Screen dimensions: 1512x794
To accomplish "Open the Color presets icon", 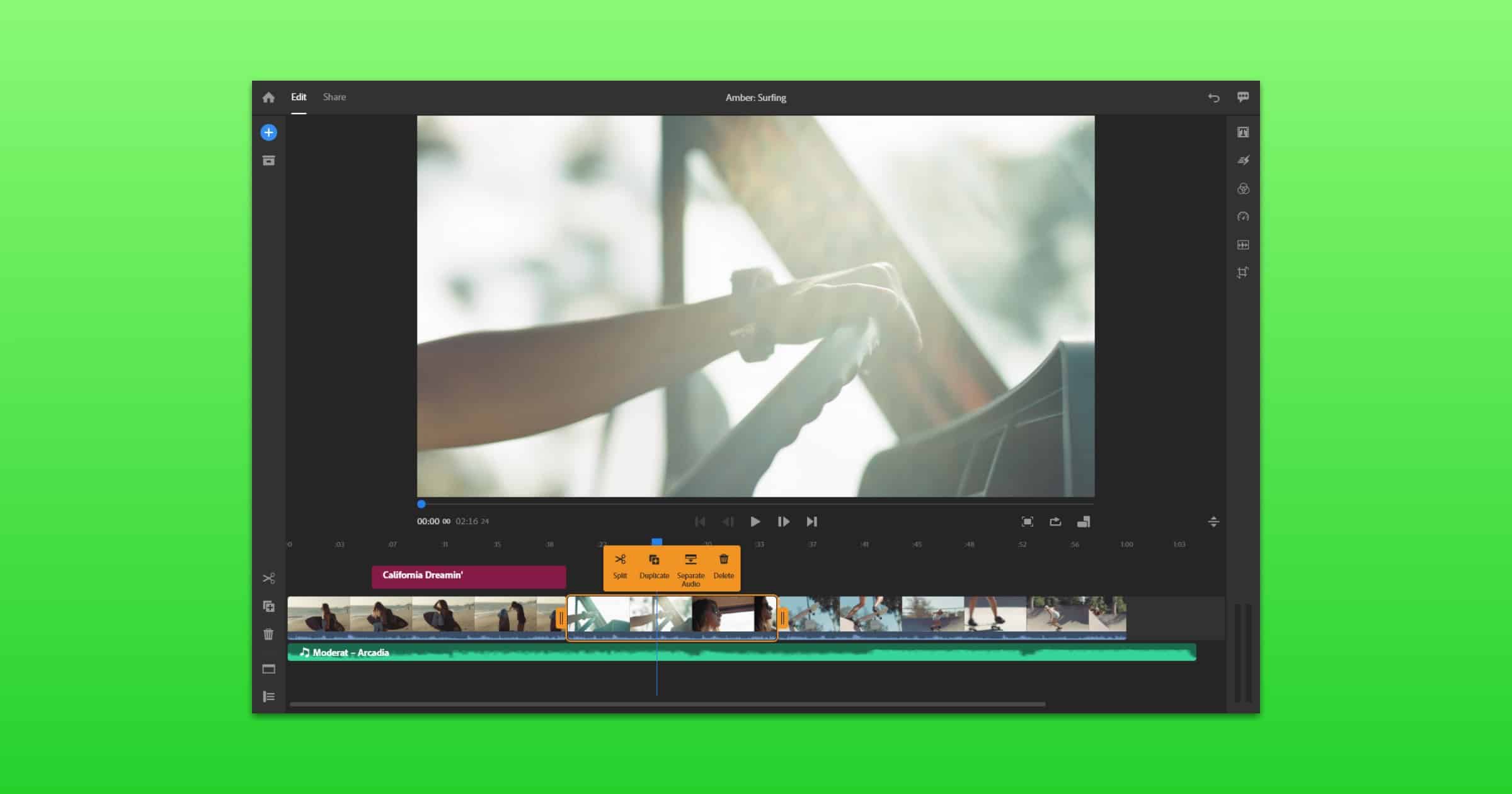I will click(x=1243, y=189).
